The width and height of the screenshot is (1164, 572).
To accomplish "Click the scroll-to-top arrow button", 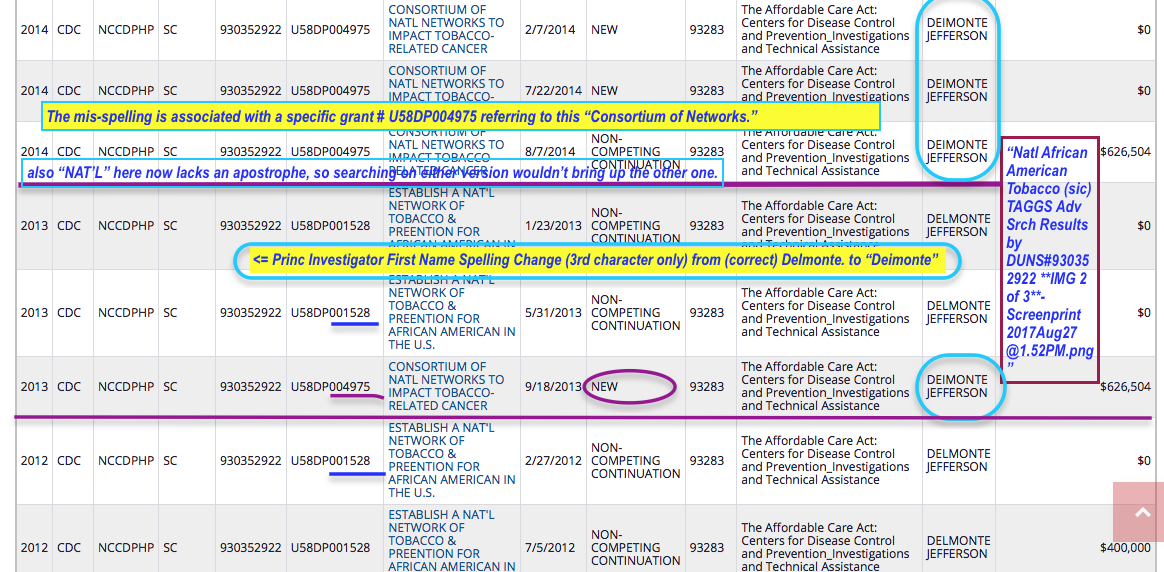I will (1138, 512).
